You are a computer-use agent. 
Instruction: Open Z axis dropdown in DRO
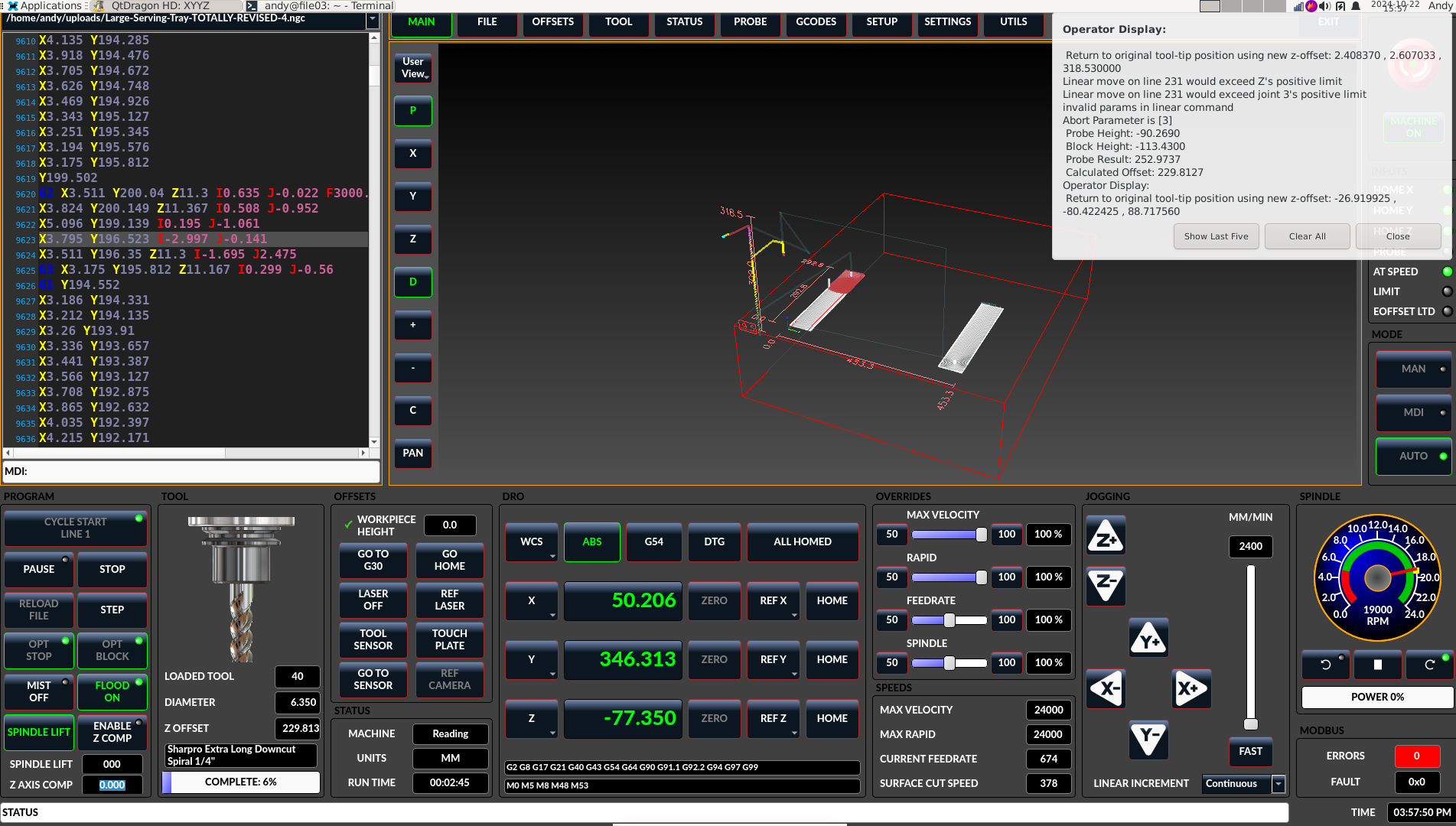pyautogui.click(x=531, y=719)
